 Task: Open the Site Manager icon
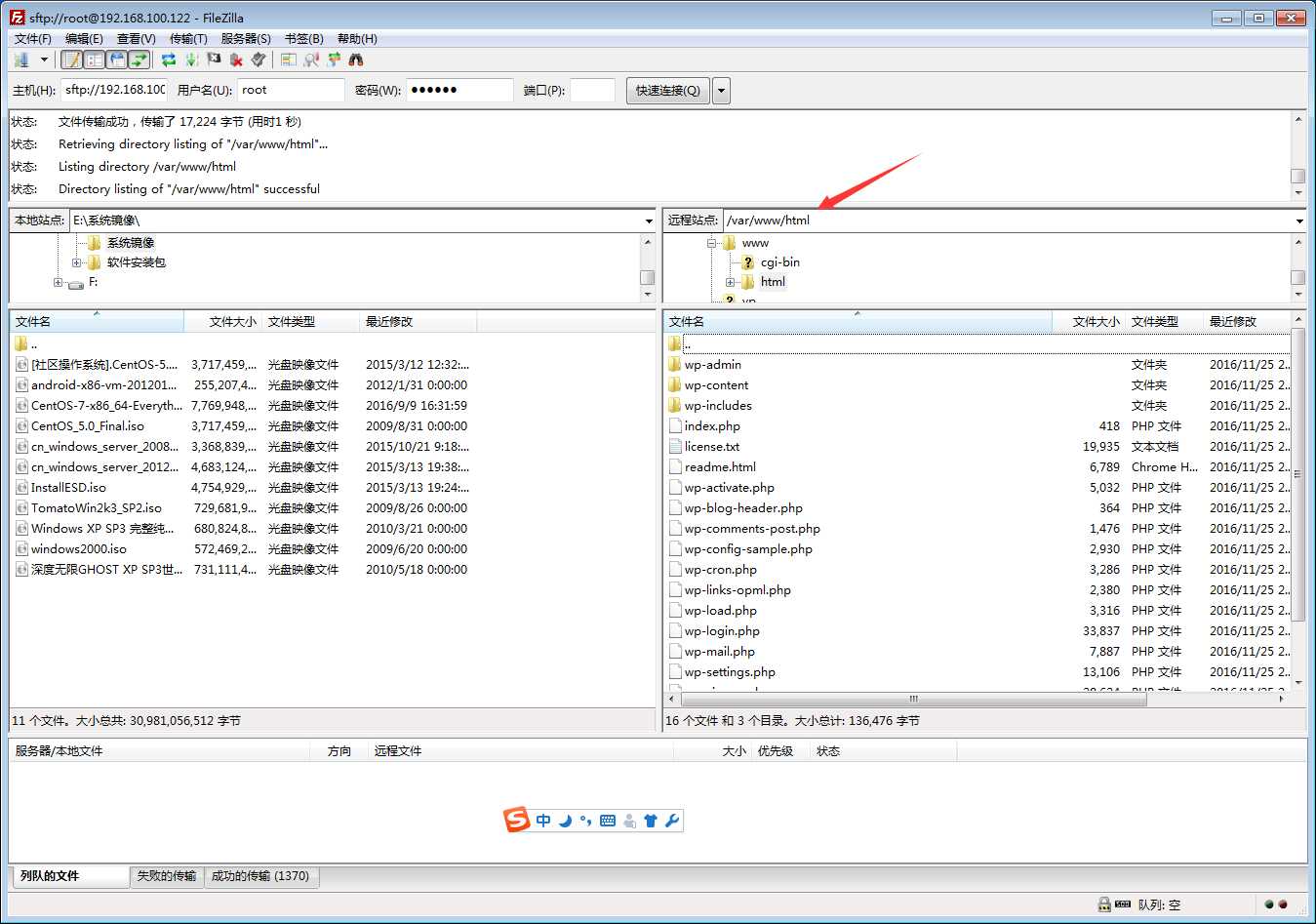click(x=21, y=60)
